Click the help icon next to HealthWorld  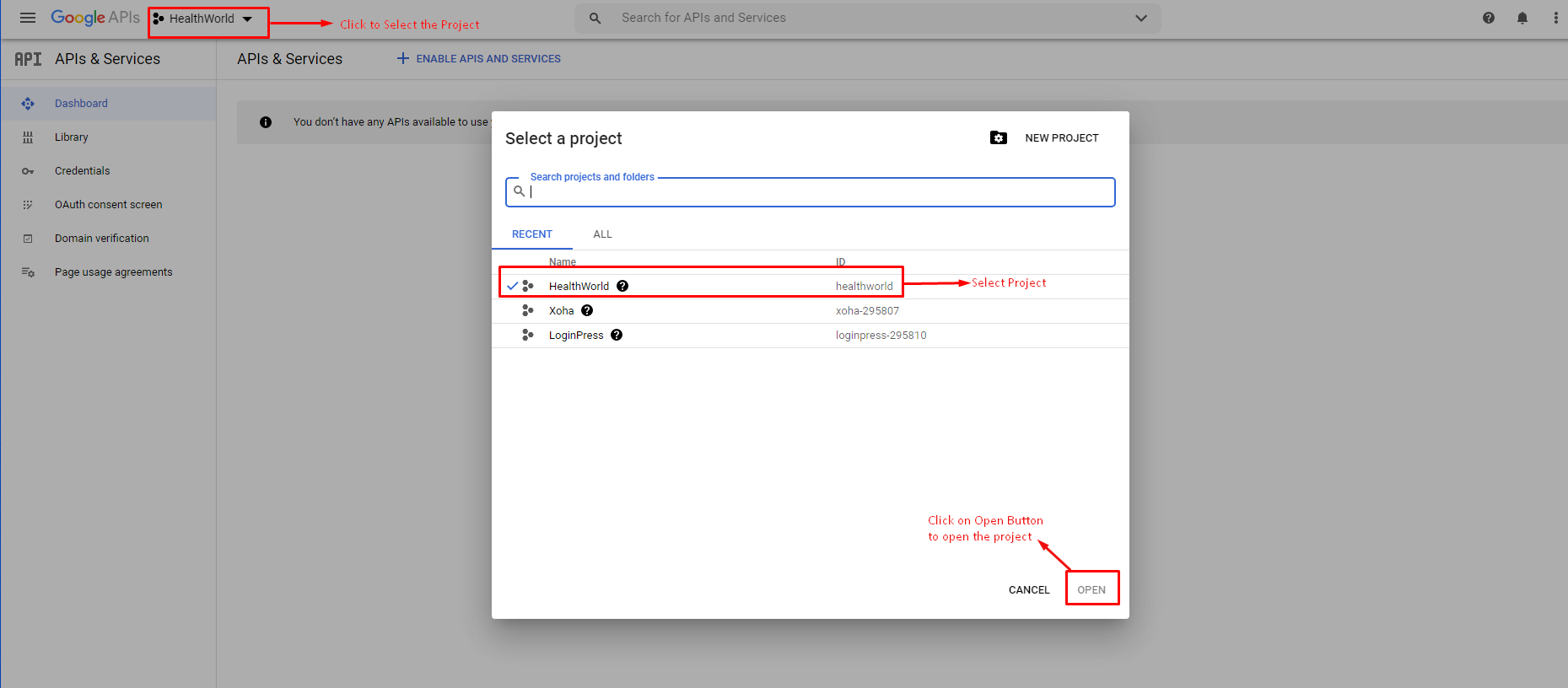pyautogui.click(x=622, y=286)
